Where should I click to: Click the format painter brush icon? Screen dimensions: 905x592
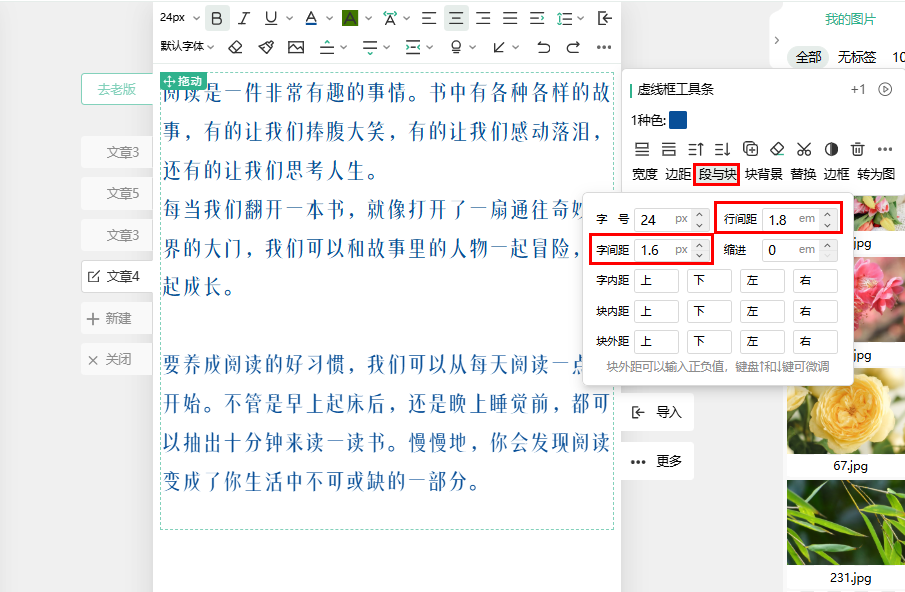265,47
